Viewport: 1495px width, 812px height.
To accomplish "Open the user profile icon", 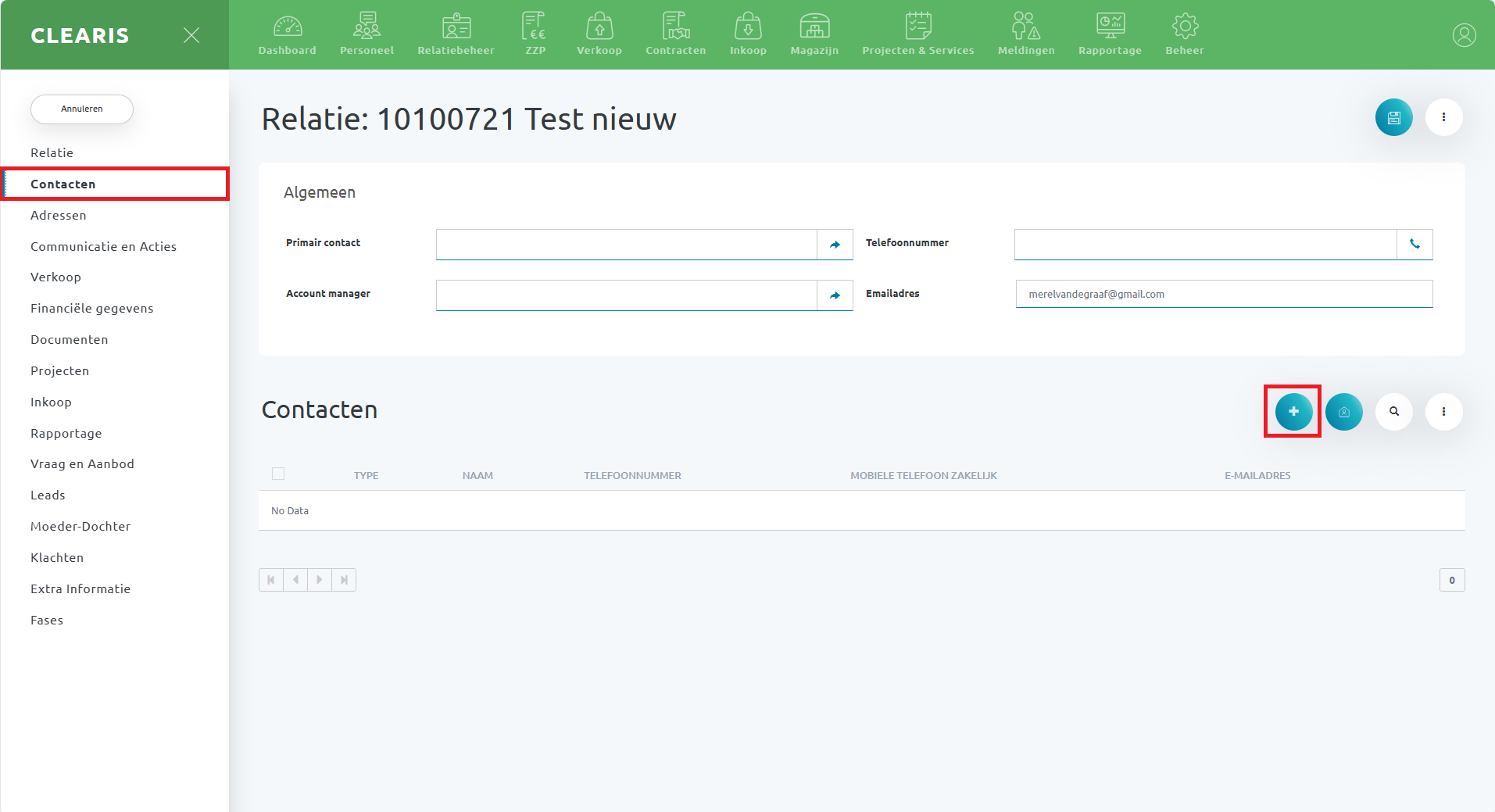I will 1464,35.
